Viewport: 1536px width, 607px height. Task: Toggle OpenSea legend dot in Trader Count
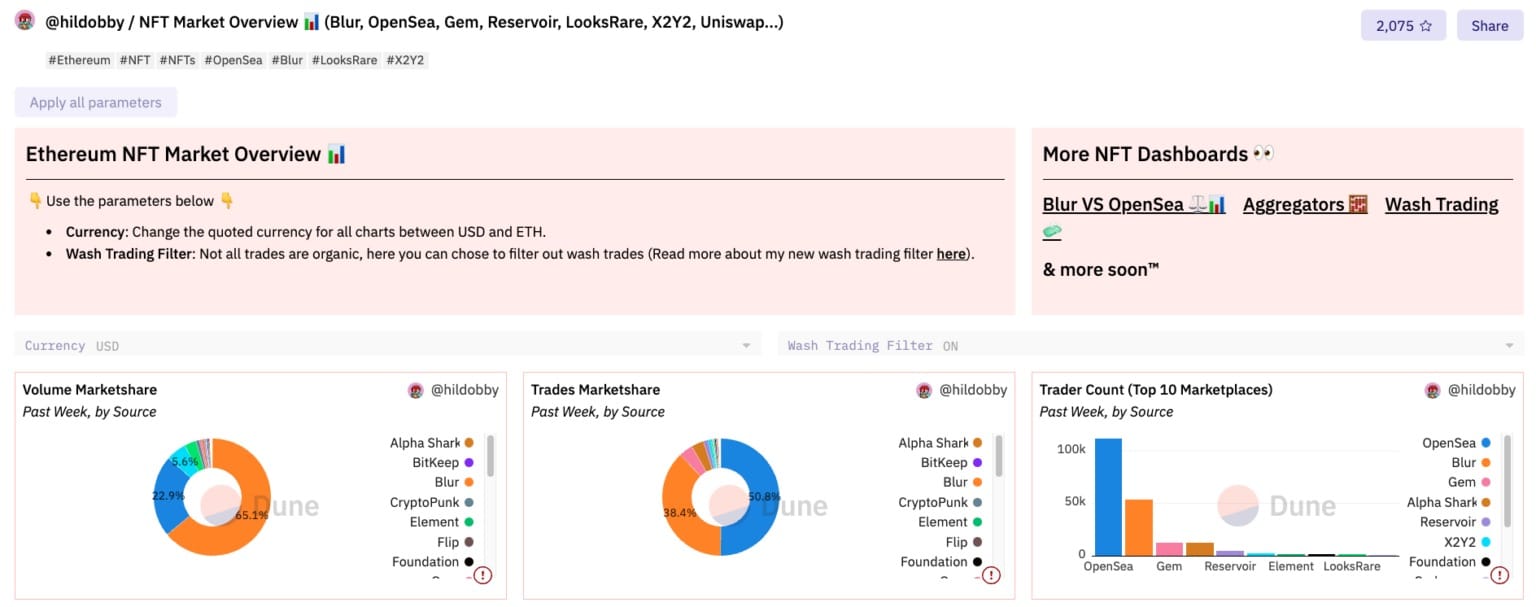tap(1486, 443)
